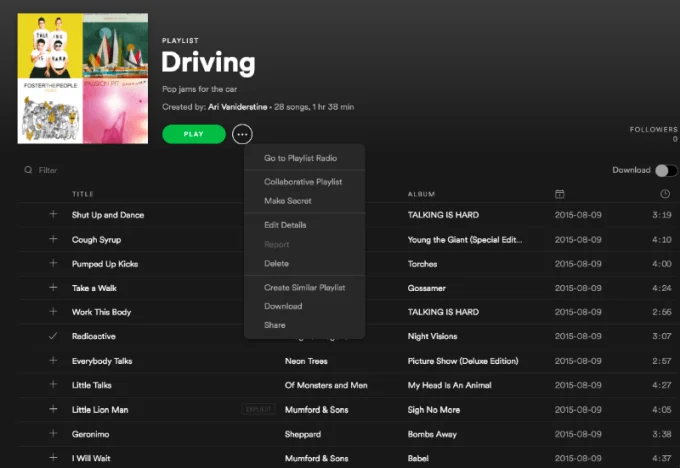Add I Will Wait with plus icon
The width and height of the screenshot is (680, 468).
coord(53,458)
